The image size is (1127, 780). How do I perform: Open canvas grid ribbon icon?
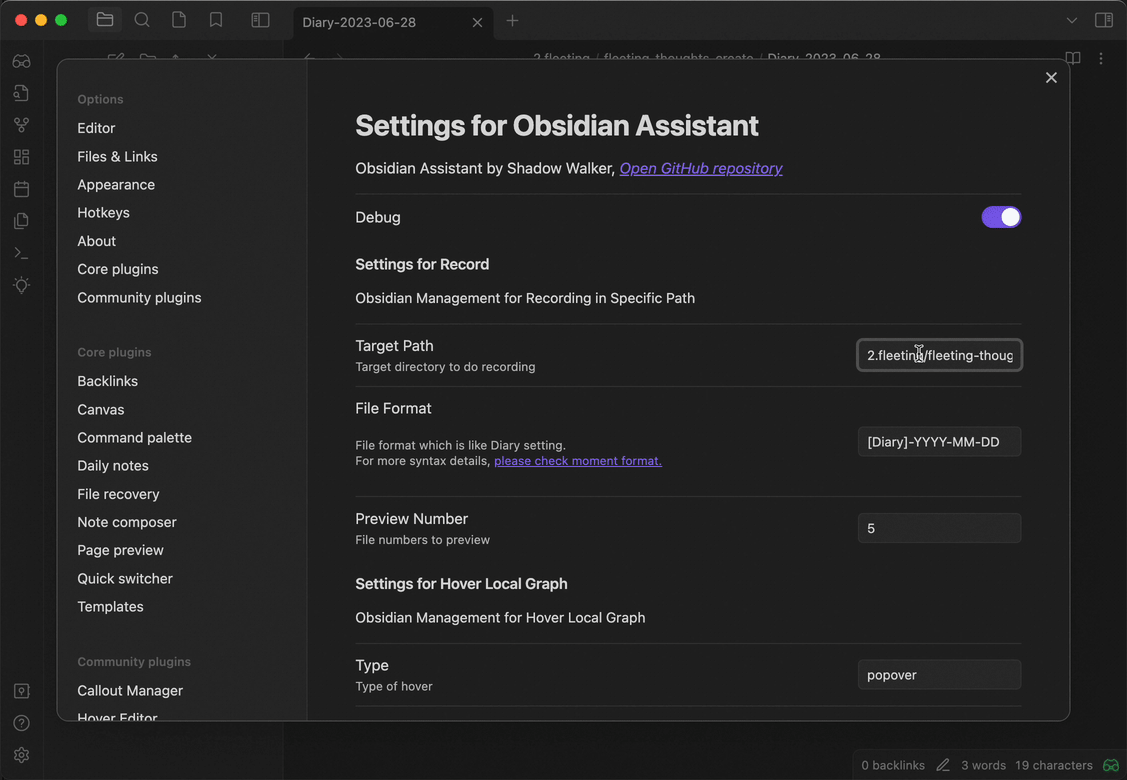coord(22,157)
